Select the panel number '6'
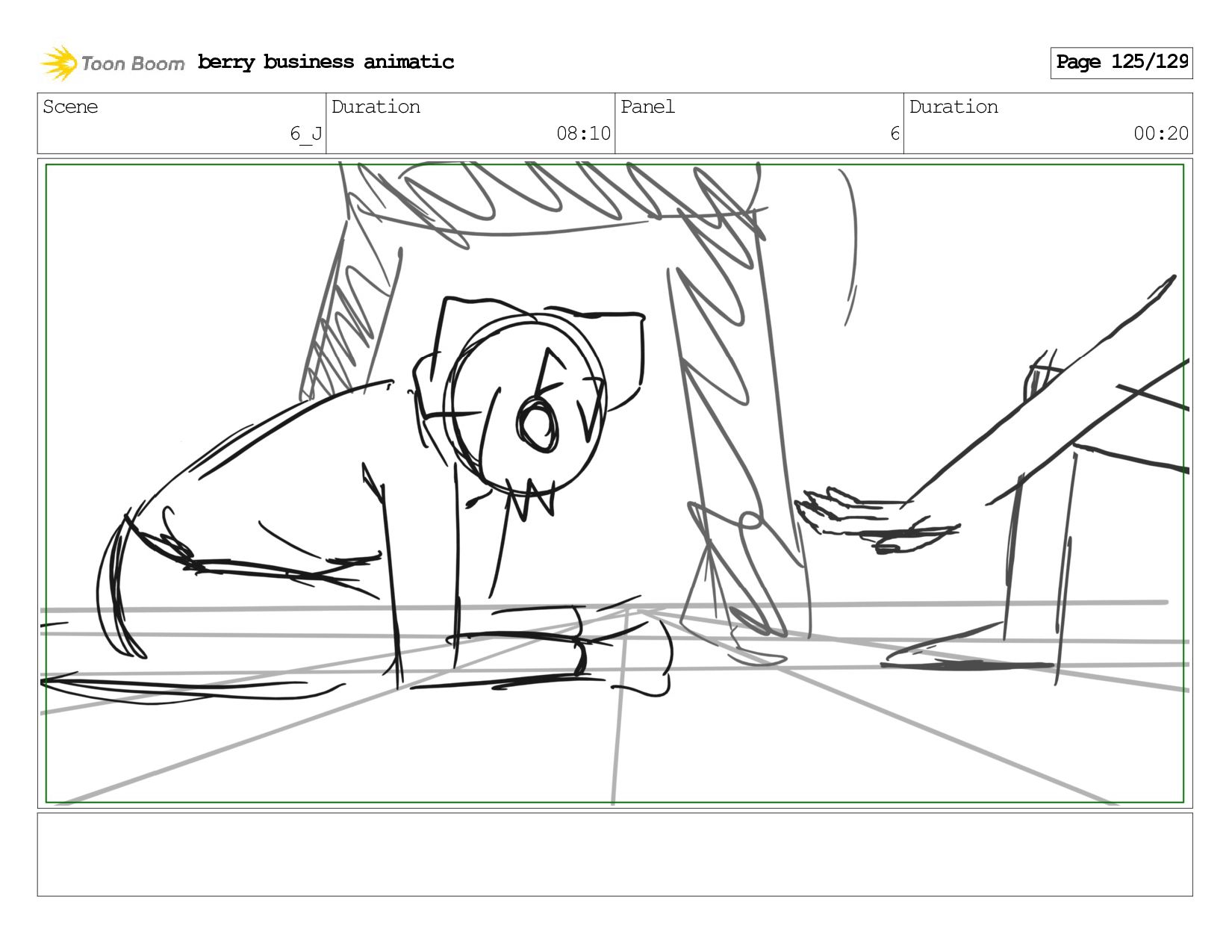 pos(895,134)
